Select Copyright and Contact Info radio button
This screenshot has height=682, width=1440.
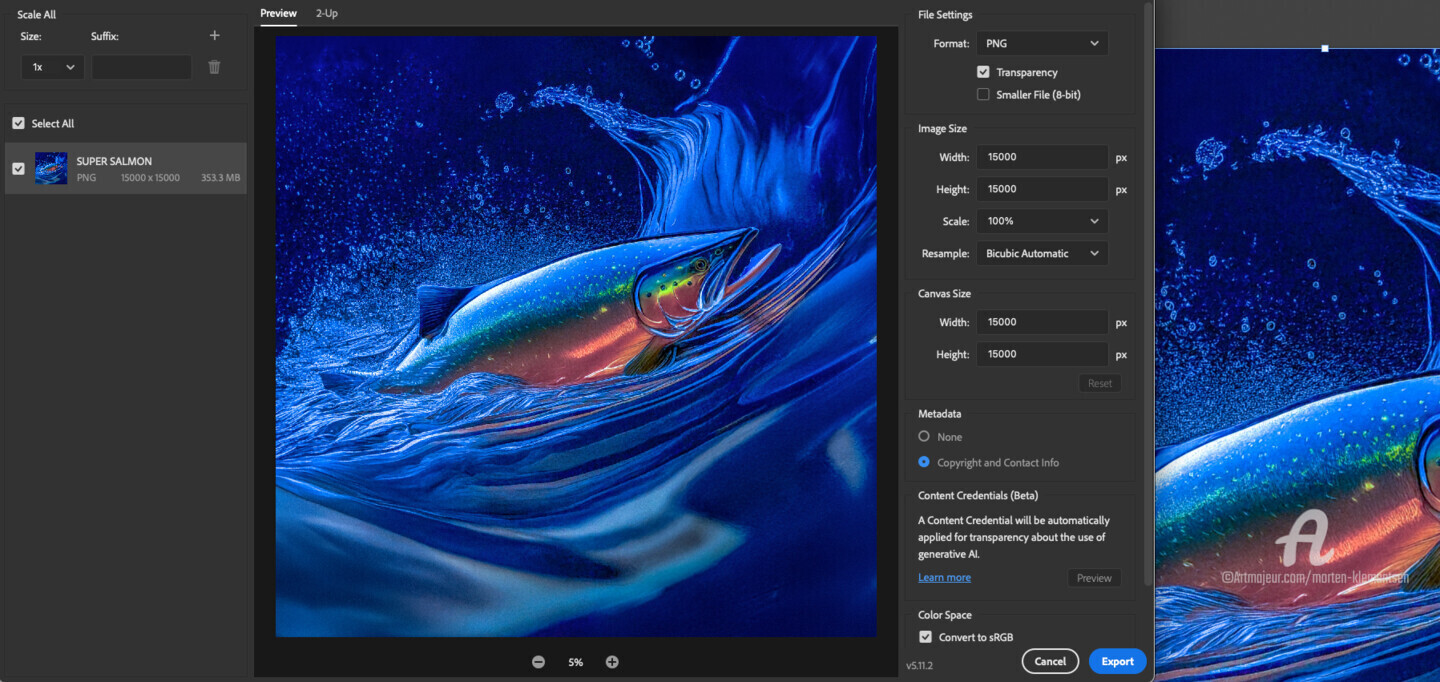pos(924,462)
